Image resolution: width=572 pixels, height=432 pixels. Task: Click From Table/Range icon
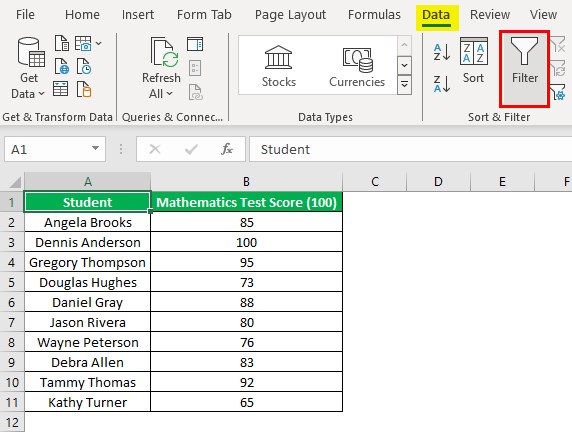61,89
